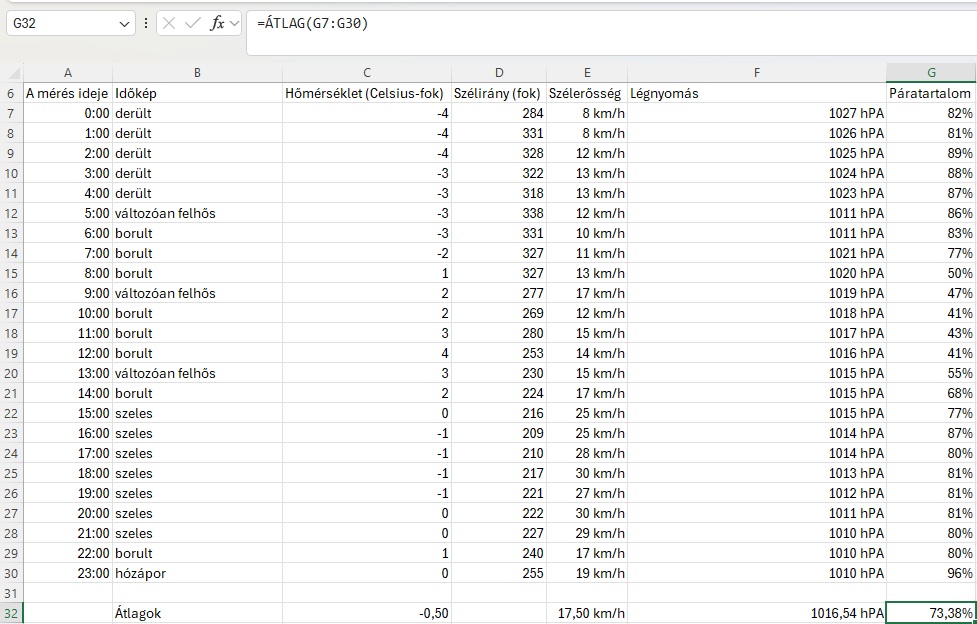The image size is (977, 624).
Task: Click 'szeles' in the 15:00 row
Action: point(197,413)
